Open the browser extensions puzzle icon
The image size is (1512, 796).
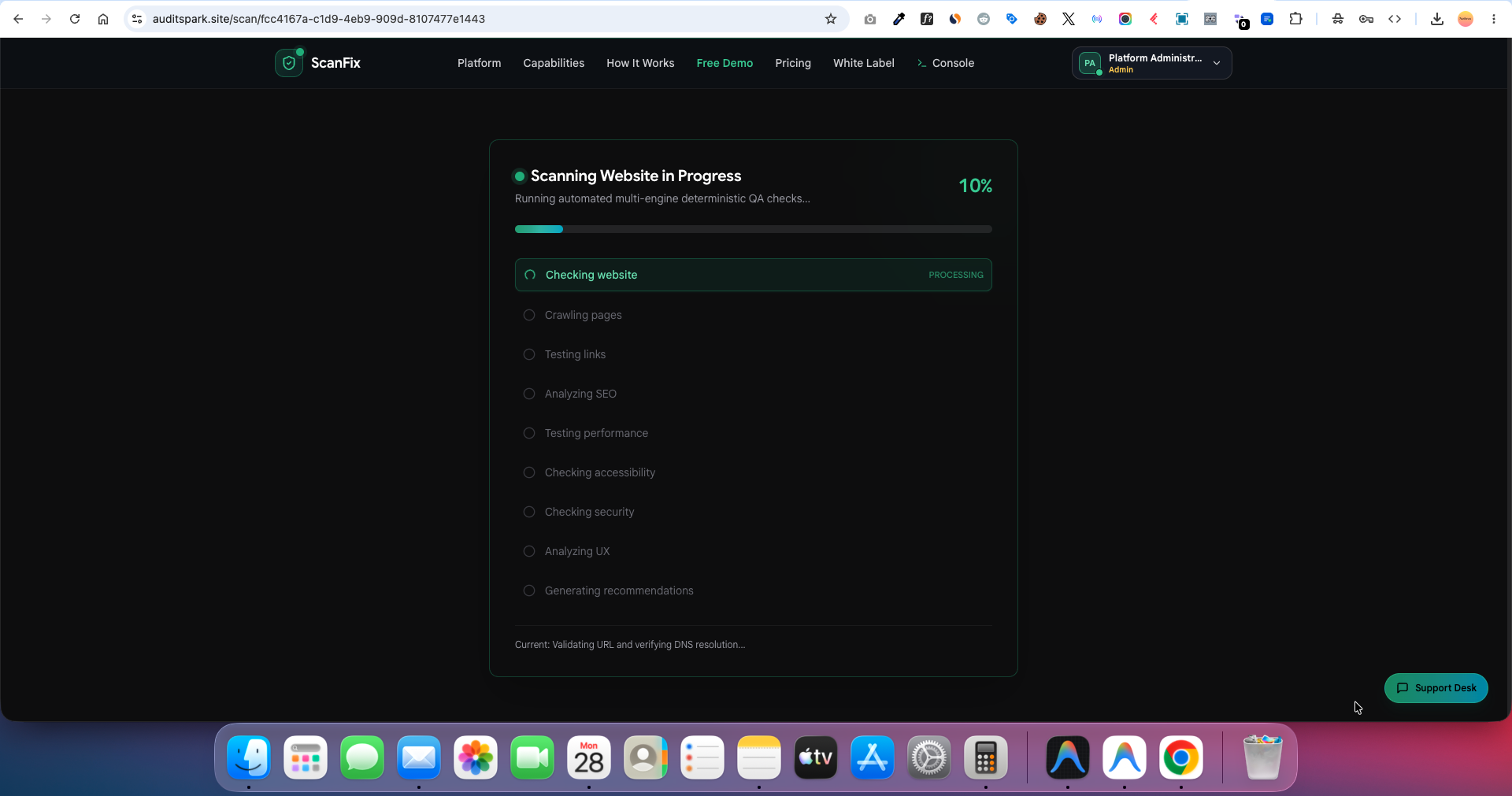1295,19
